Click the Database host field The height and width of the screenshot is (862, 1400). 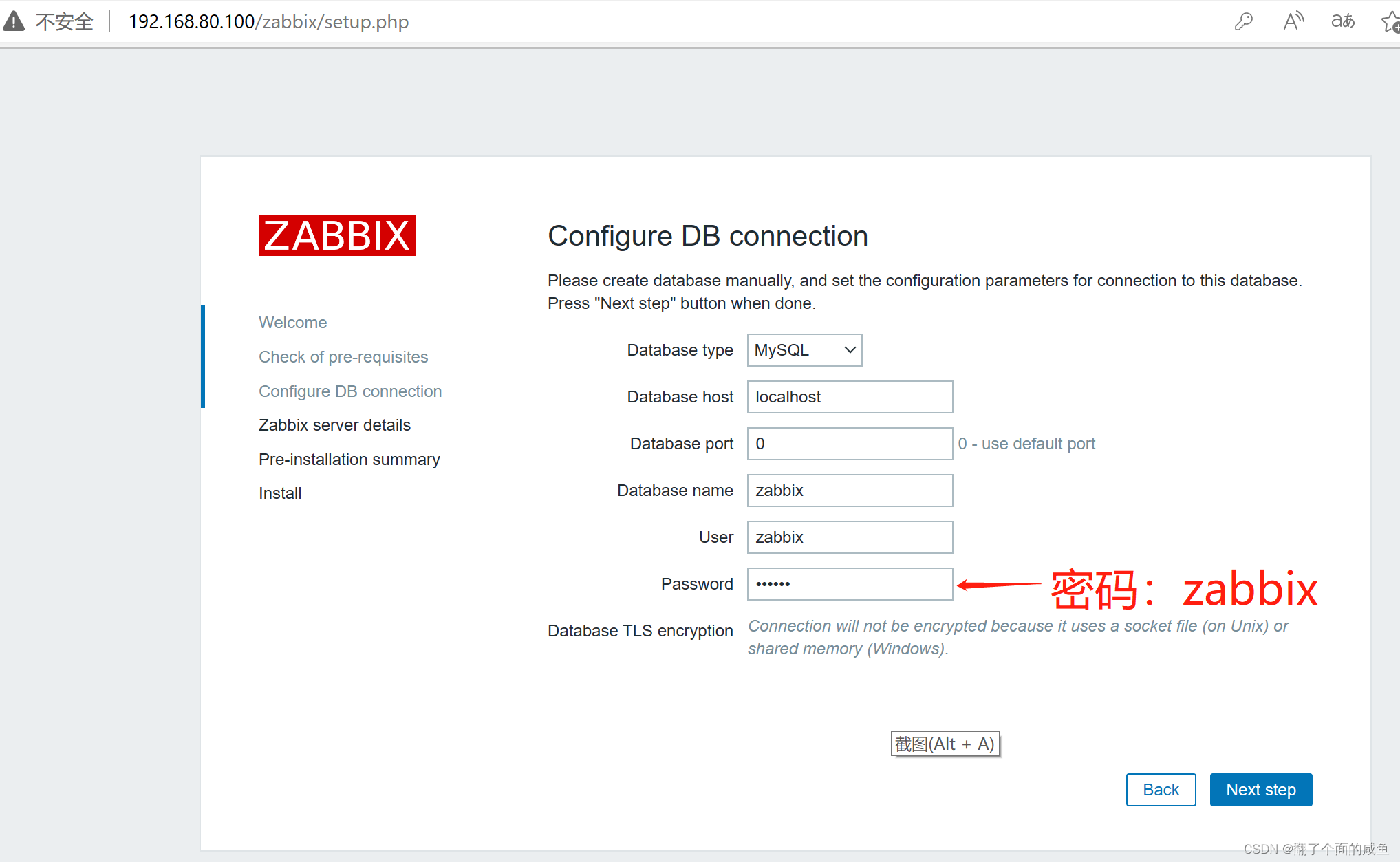850,397
